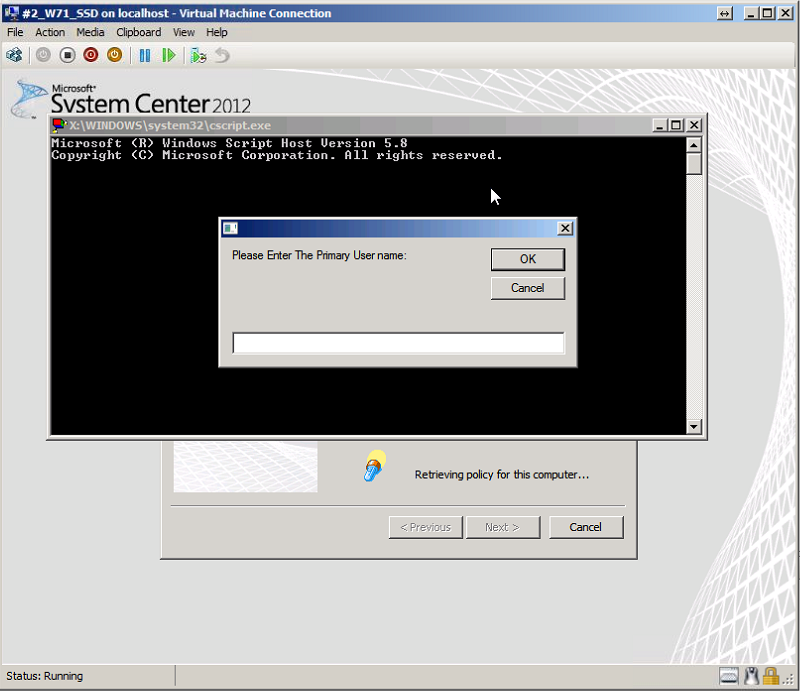Image resolution: width=800 pixels, height=691 pixels.
Task: Focus the Primary User name text field
Action: (398, 343)
